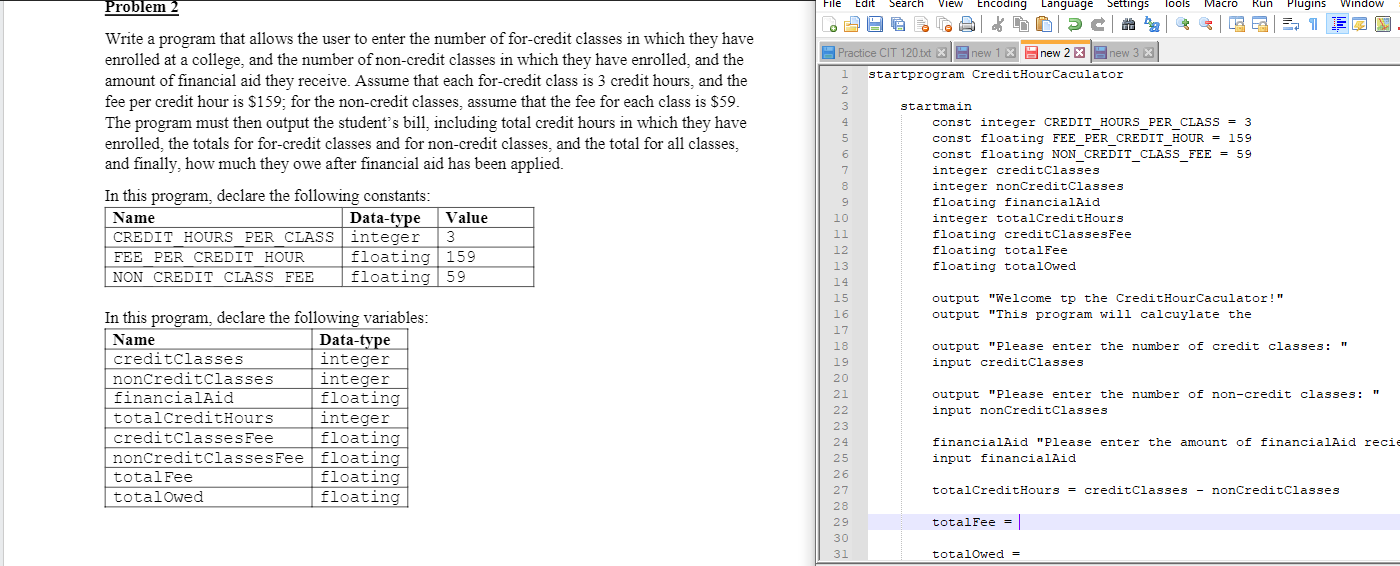This screenshot has height=566, width=1400.
Task: Click line number 29 in margin
Action: (841, 522)
